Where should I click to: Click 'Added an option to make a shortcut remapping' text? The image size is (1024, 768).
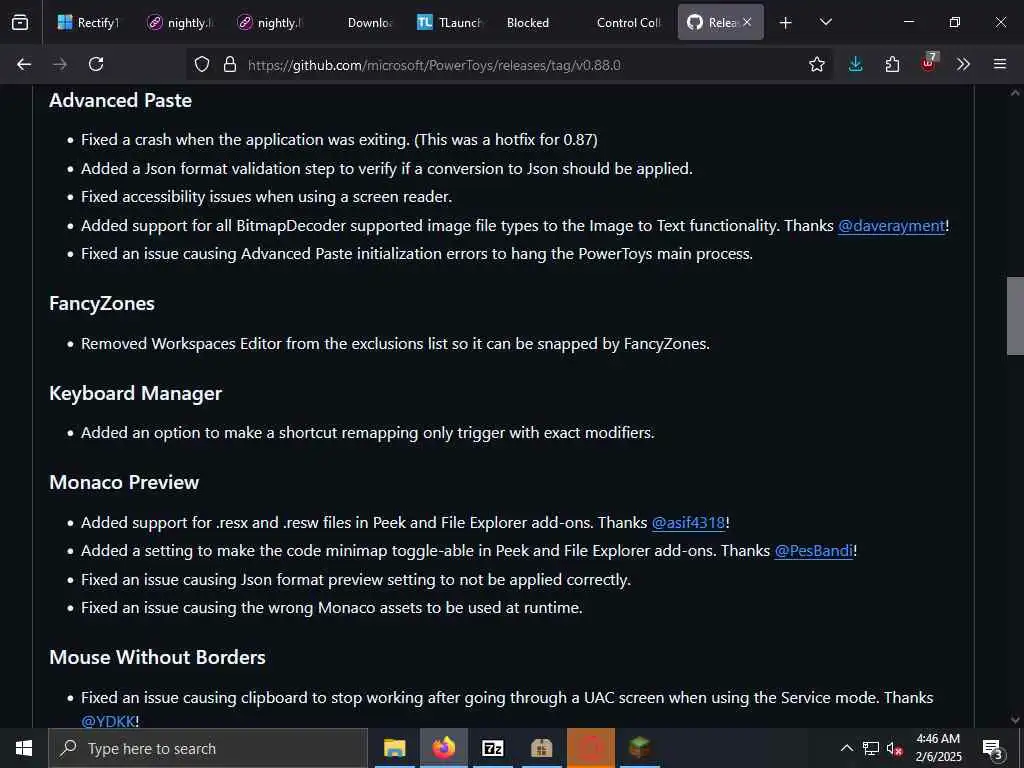point(368,432)
